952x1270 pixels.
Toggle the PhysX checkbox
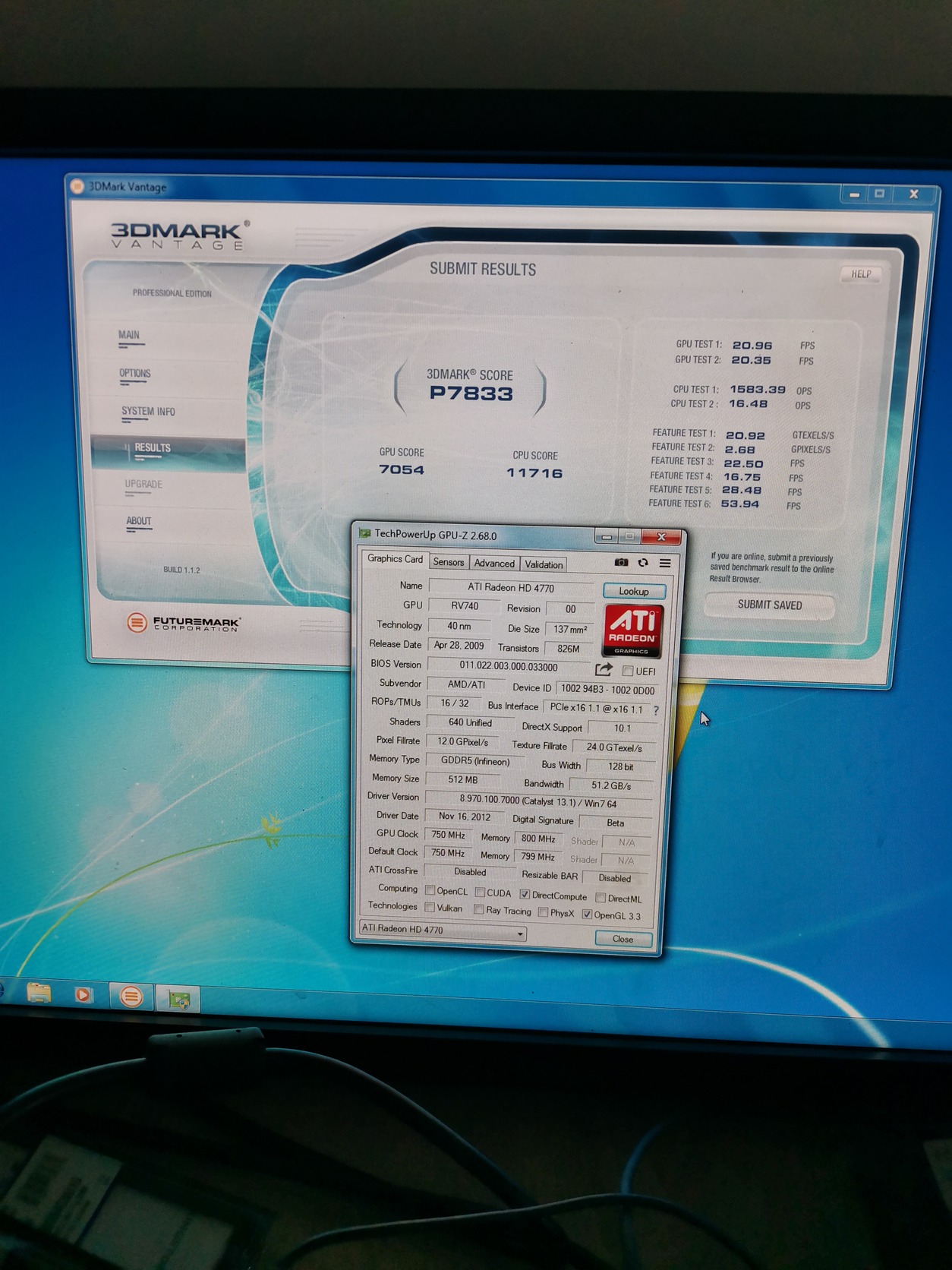click(543, 912)
